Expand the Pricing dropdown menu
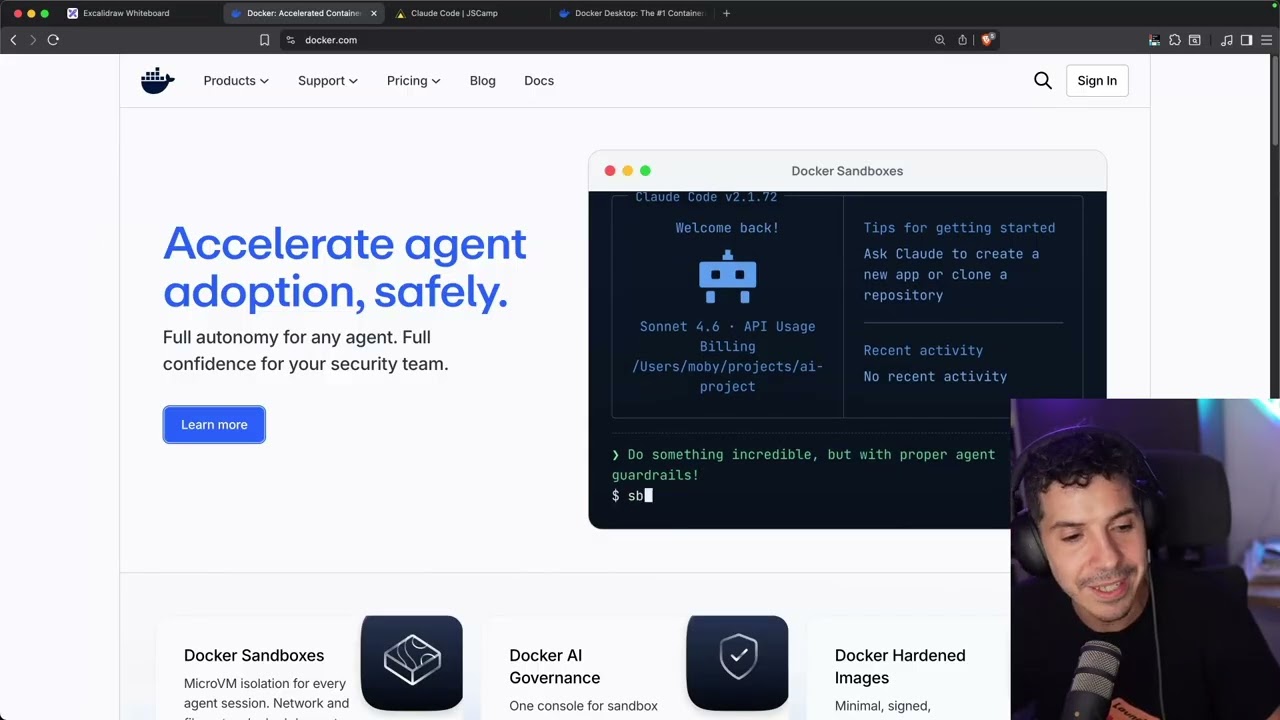This screenshot has height=720, width=1280. 414,81
